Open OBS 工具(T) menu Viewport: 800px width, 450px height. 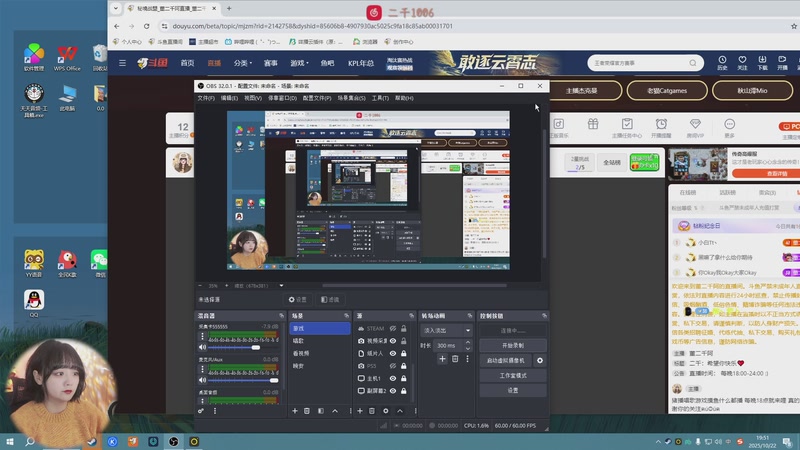(380, 98)
